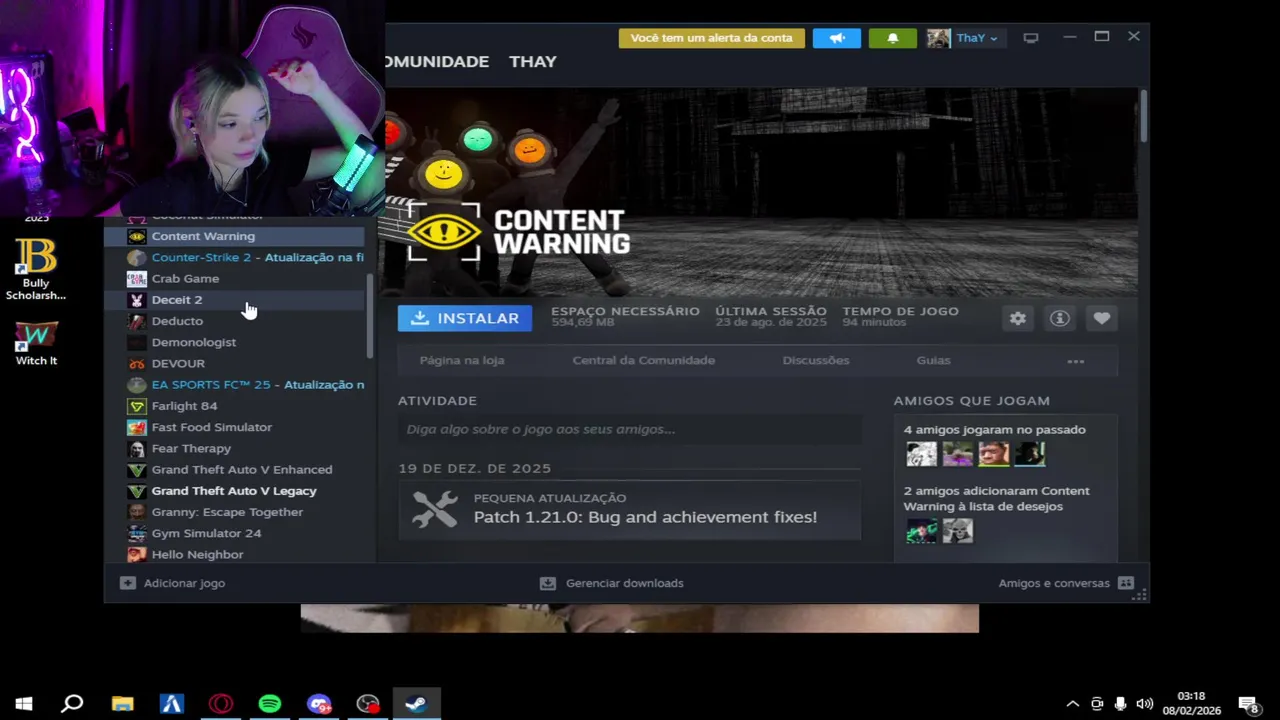Select Content Warning in library list
The height and width of the screenshot is (720, 1280).
point(235,236)
